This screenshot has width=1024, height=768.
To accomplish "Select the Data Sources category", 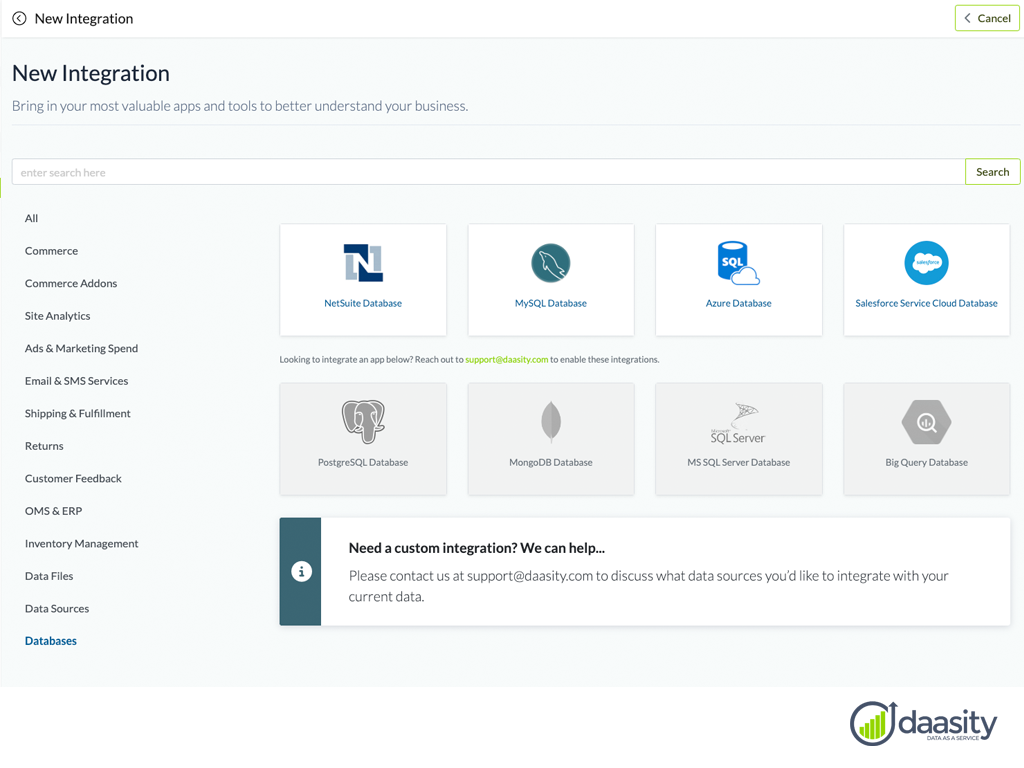I will [57, 609].
